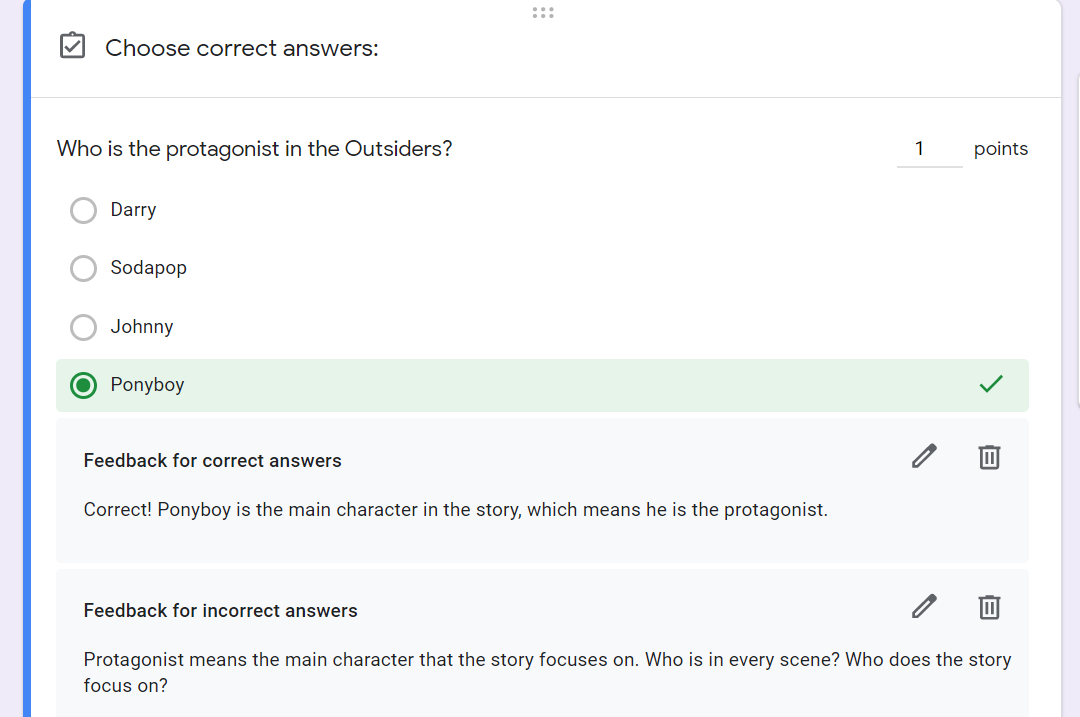Click the correct-answer feedback text
1080x717 pixels.
point(455,510)
